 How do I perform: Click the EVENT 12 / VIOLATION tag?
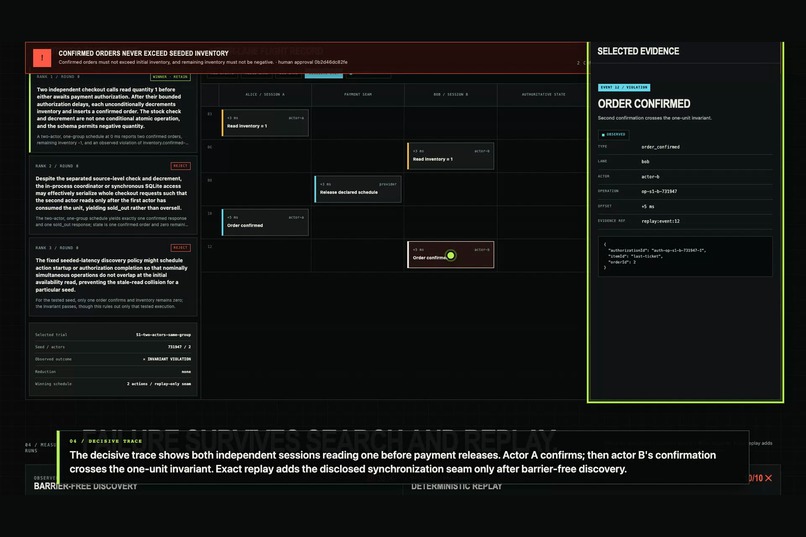tap(624, 87)
